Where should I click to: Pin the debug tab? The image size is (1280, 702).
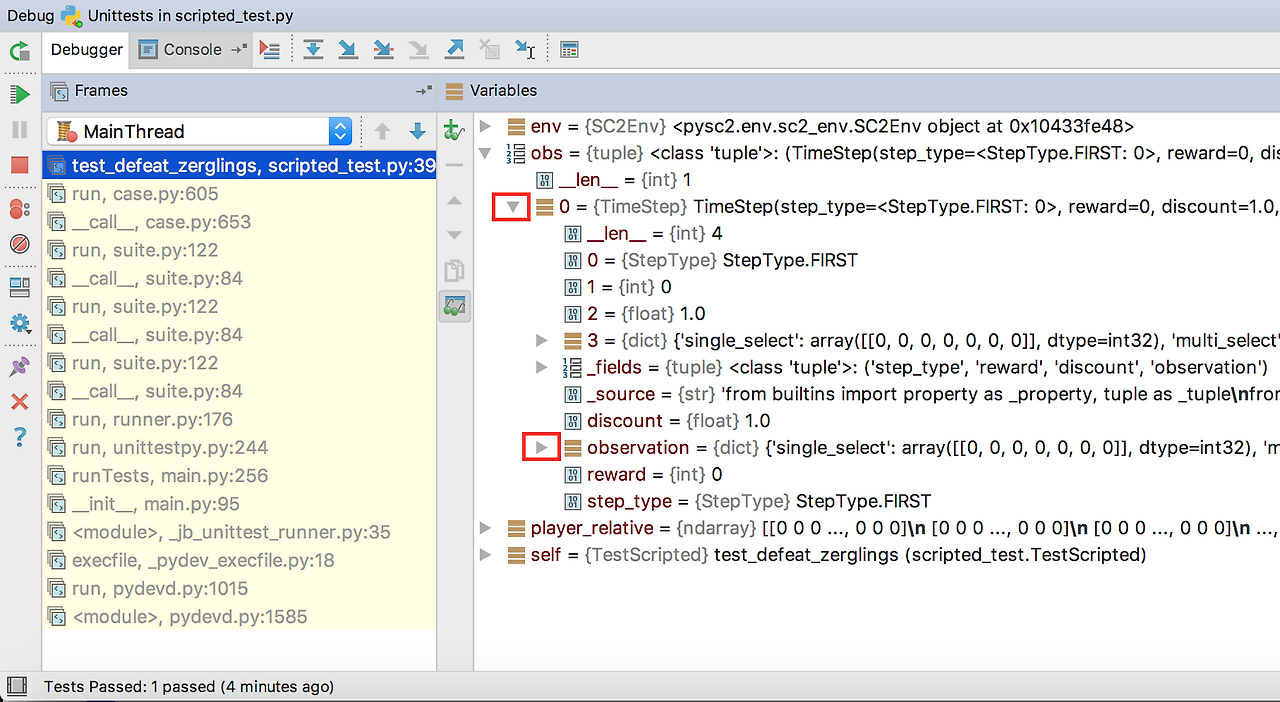tap(19, 367)
